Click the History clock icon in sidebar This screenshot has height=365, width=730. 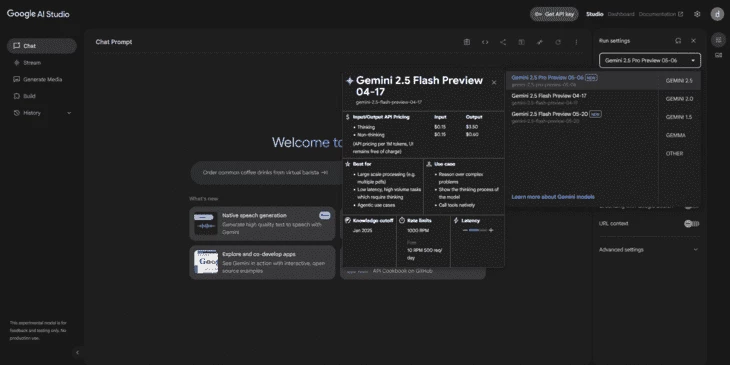[17, 113]
